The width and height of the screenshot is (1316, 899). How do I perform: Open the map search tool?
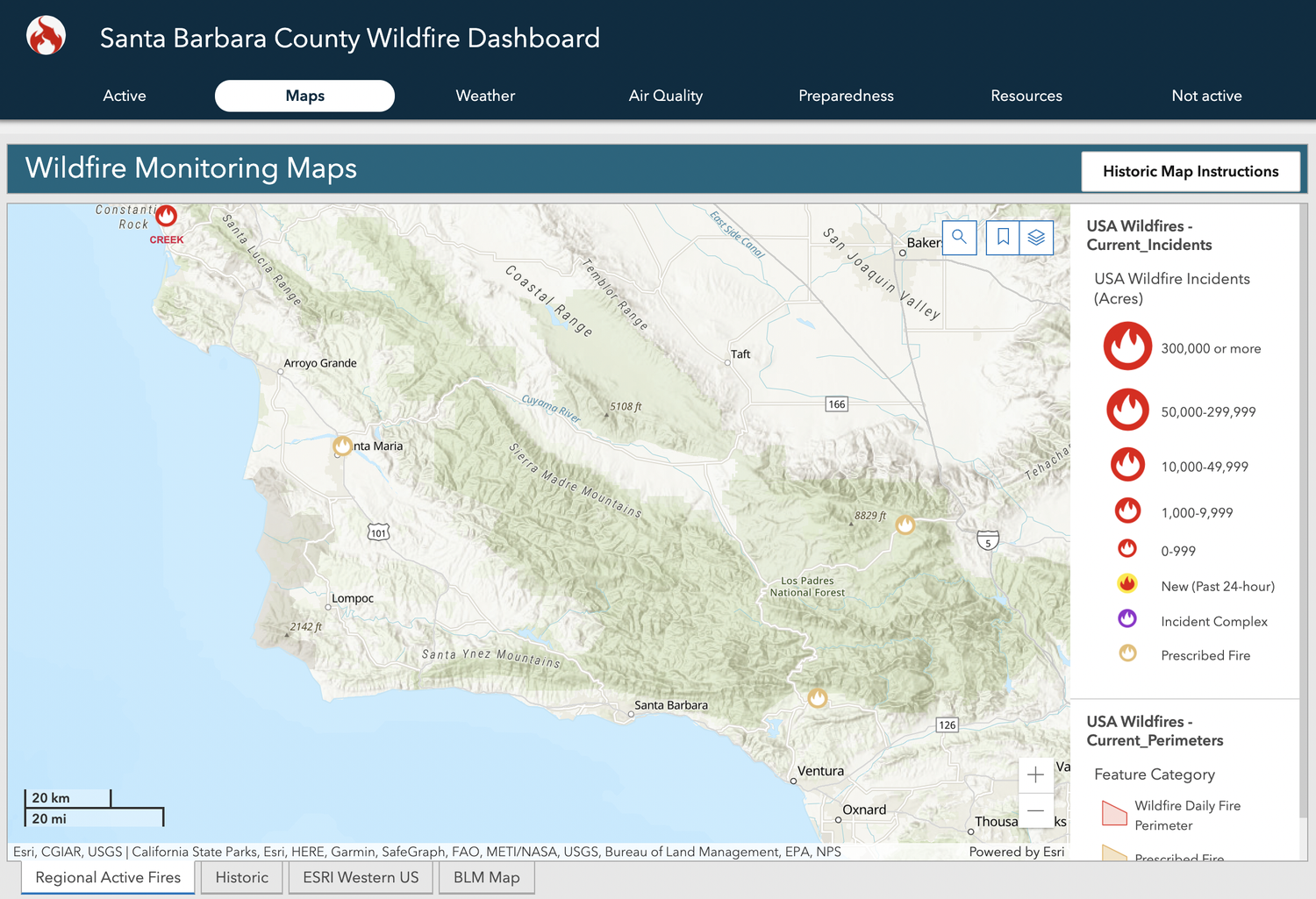click(x=959, y=237)
